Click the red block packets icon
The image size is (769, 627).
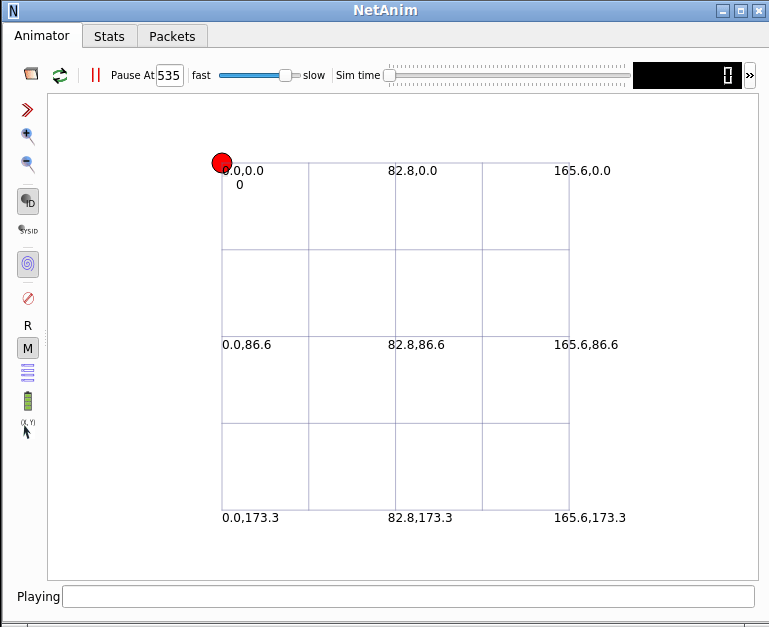pyautogui.click(x=28, y=298)
